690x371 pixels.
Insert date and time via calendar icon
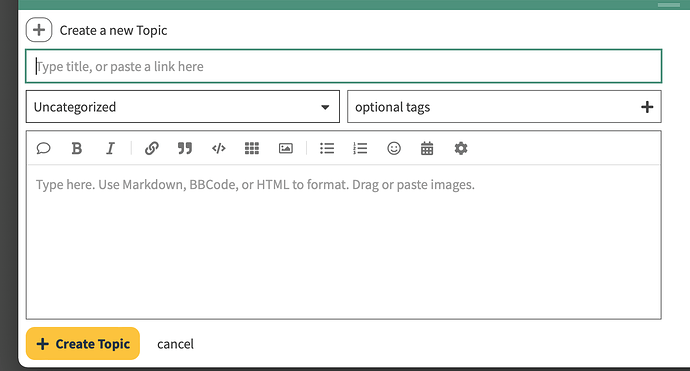pyautogui.click(x=427, y=148)
